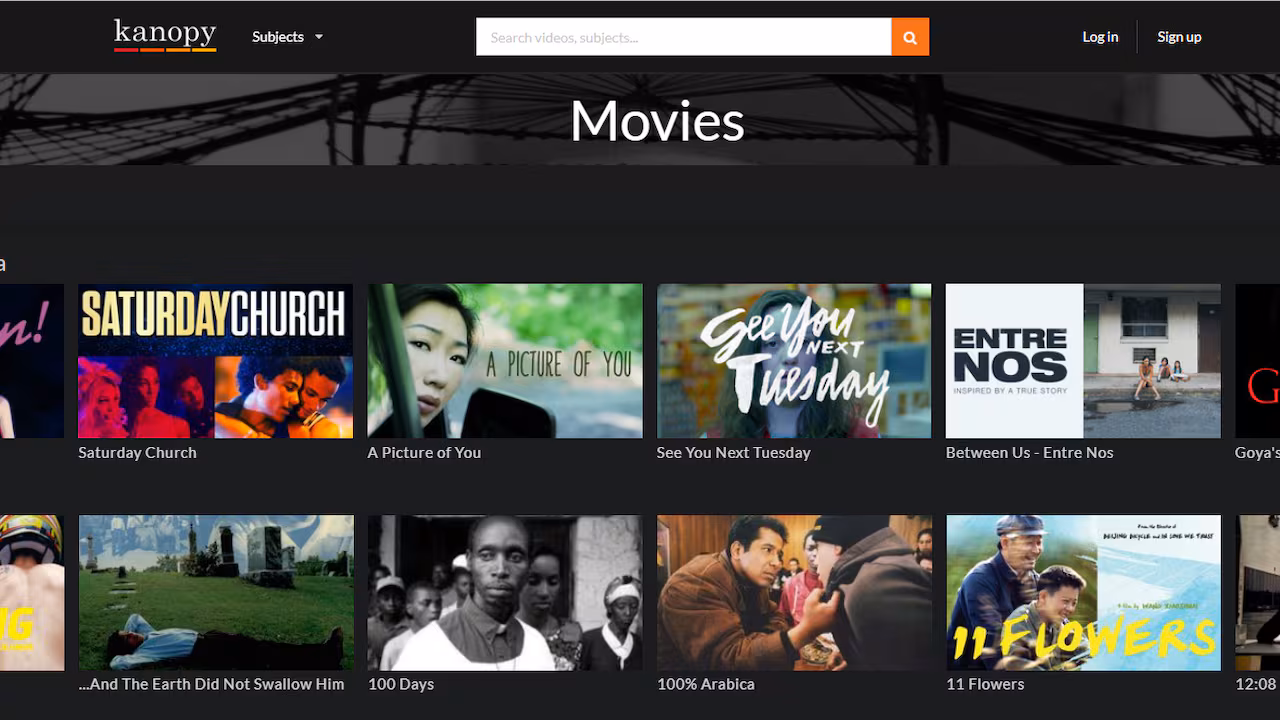The image size is (1280, 720).
Task: Click the 'A Picture of You' title text
Action: [x=424, y=453]
